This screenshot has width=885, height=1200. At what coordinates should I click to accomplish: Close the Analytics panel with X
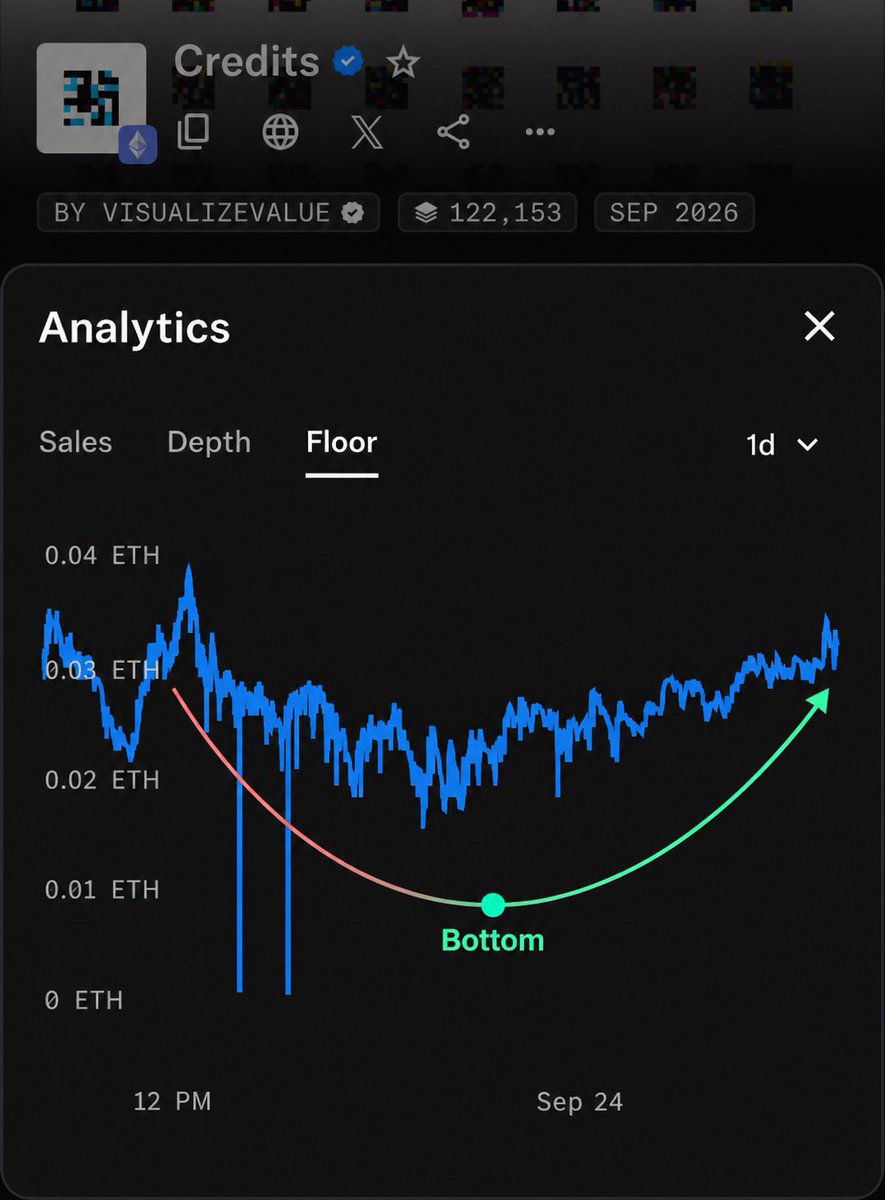(x=820, y=326)
